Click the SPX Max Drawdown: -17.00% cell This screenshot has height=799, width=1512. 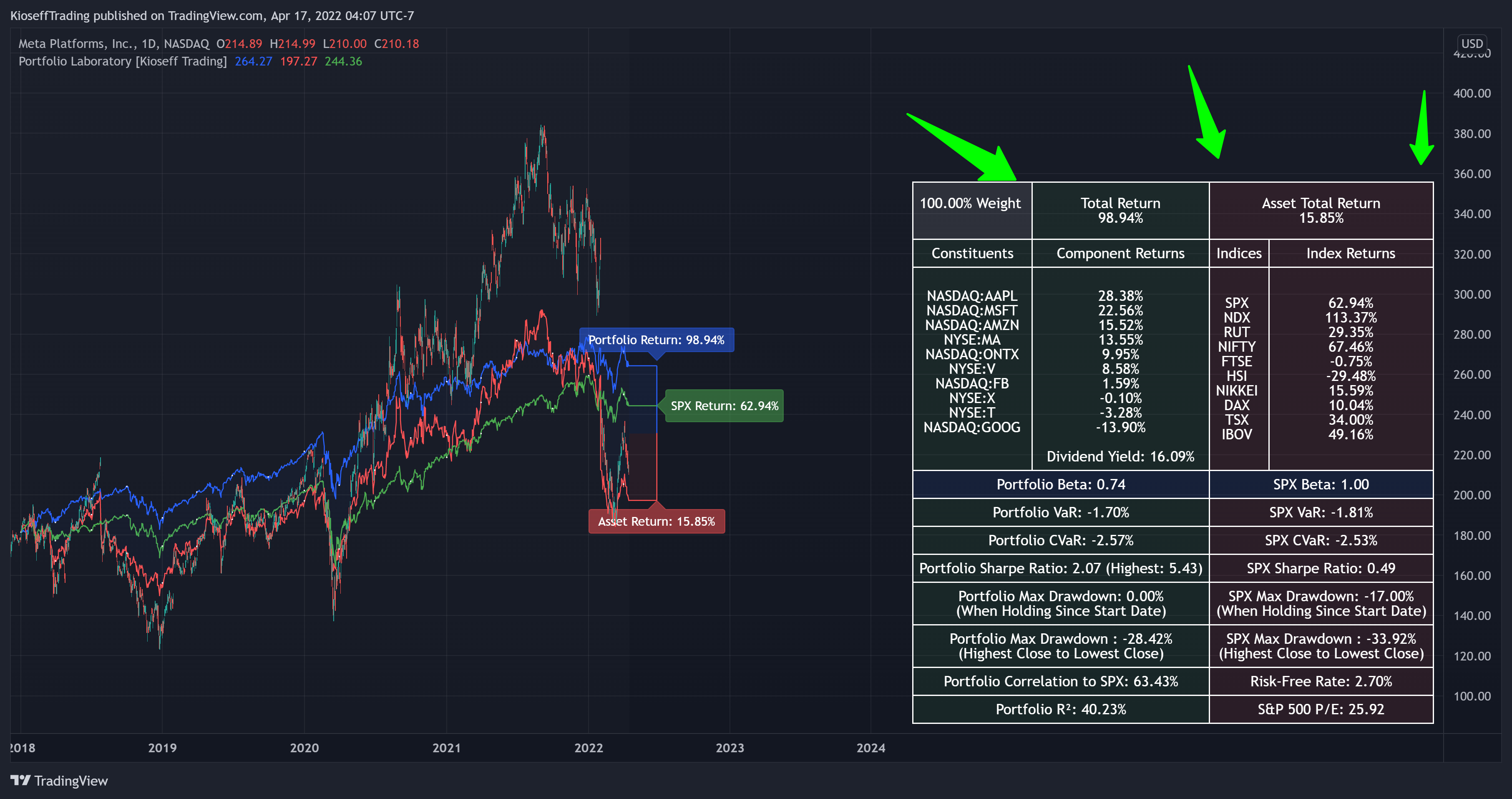coord(1321,603)
